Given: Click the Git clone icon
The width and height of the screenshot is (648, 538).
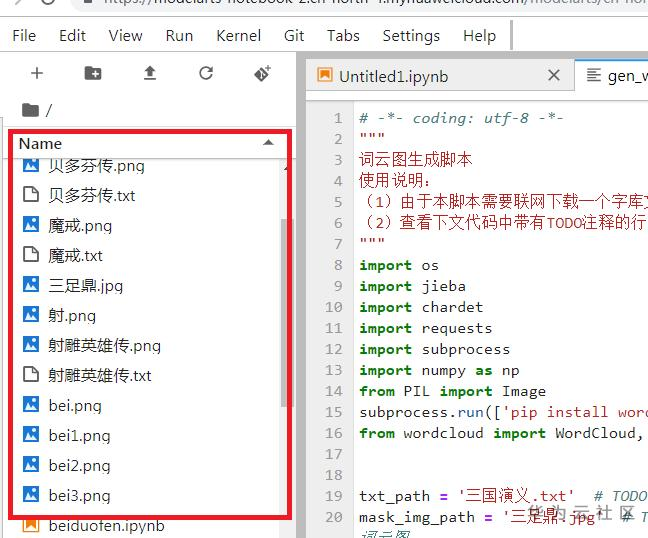Looking at the screenshot, I should 262,73.
